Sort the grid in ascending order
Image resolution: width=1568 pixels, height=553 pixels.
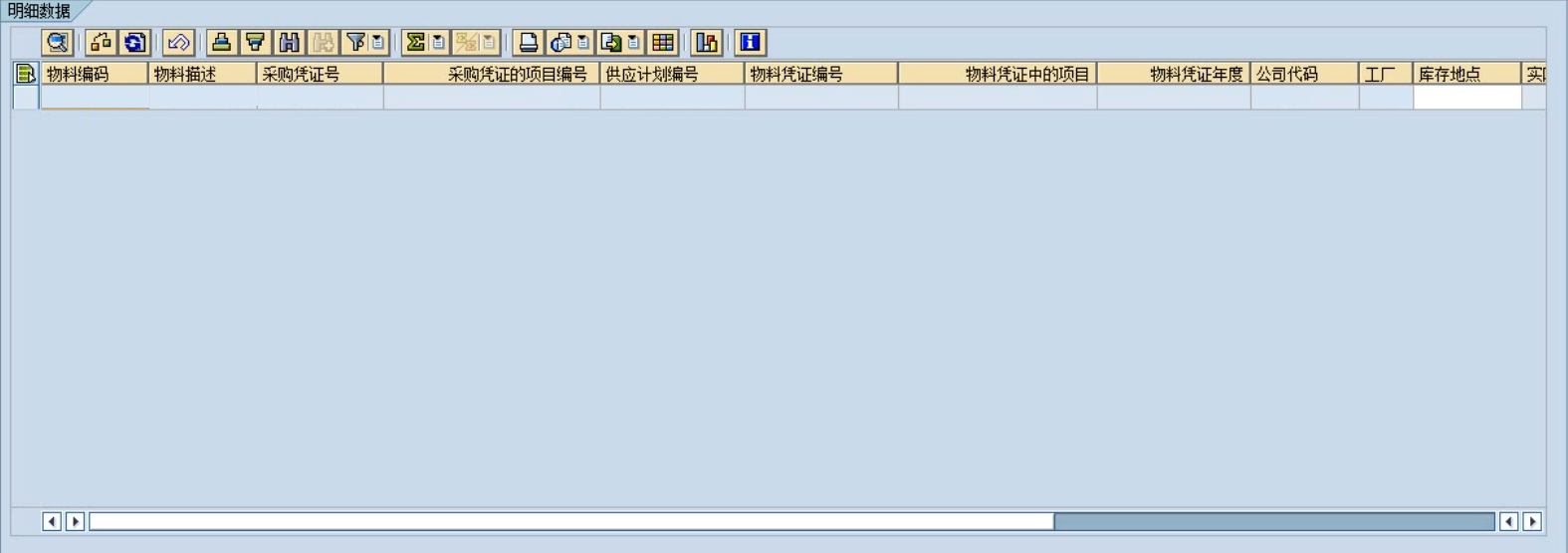221,43
